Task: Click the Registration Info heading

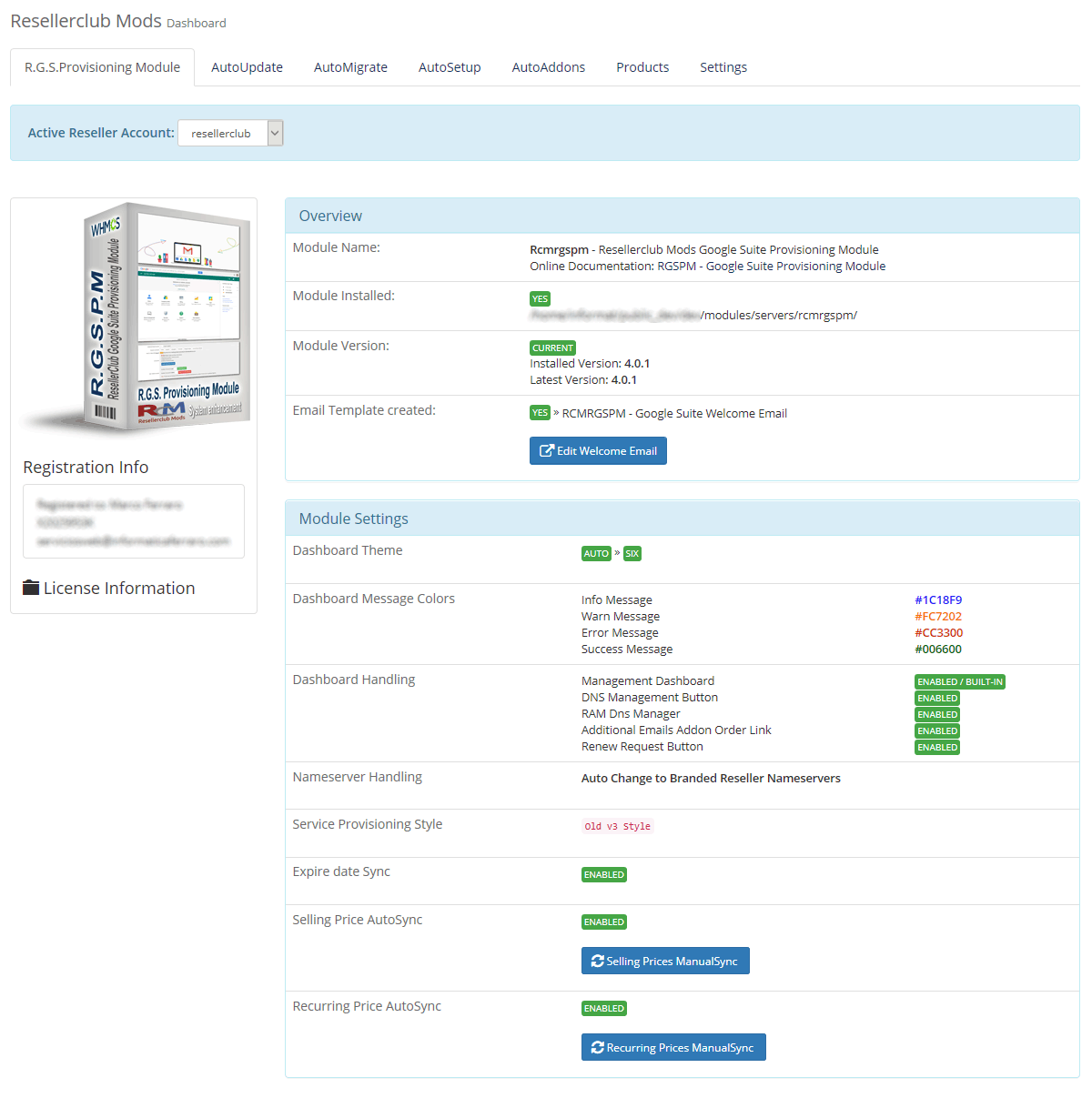Action: 86,467
